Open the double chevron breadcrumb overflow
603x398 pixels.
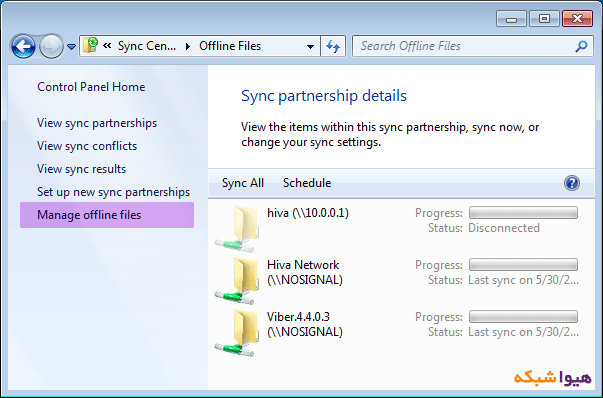(x=107, y=46)
